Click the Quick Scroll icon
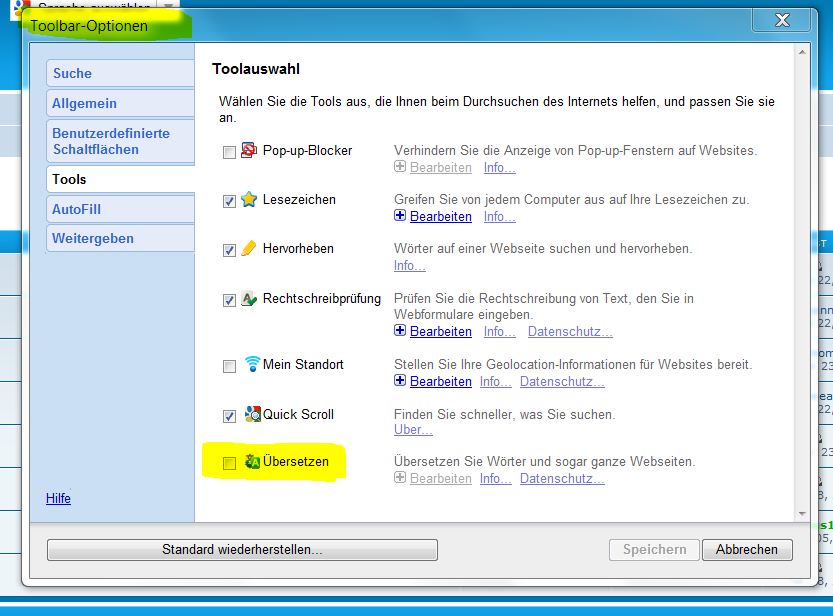This screenshot has height=616, width=833. tap(252, 414)
